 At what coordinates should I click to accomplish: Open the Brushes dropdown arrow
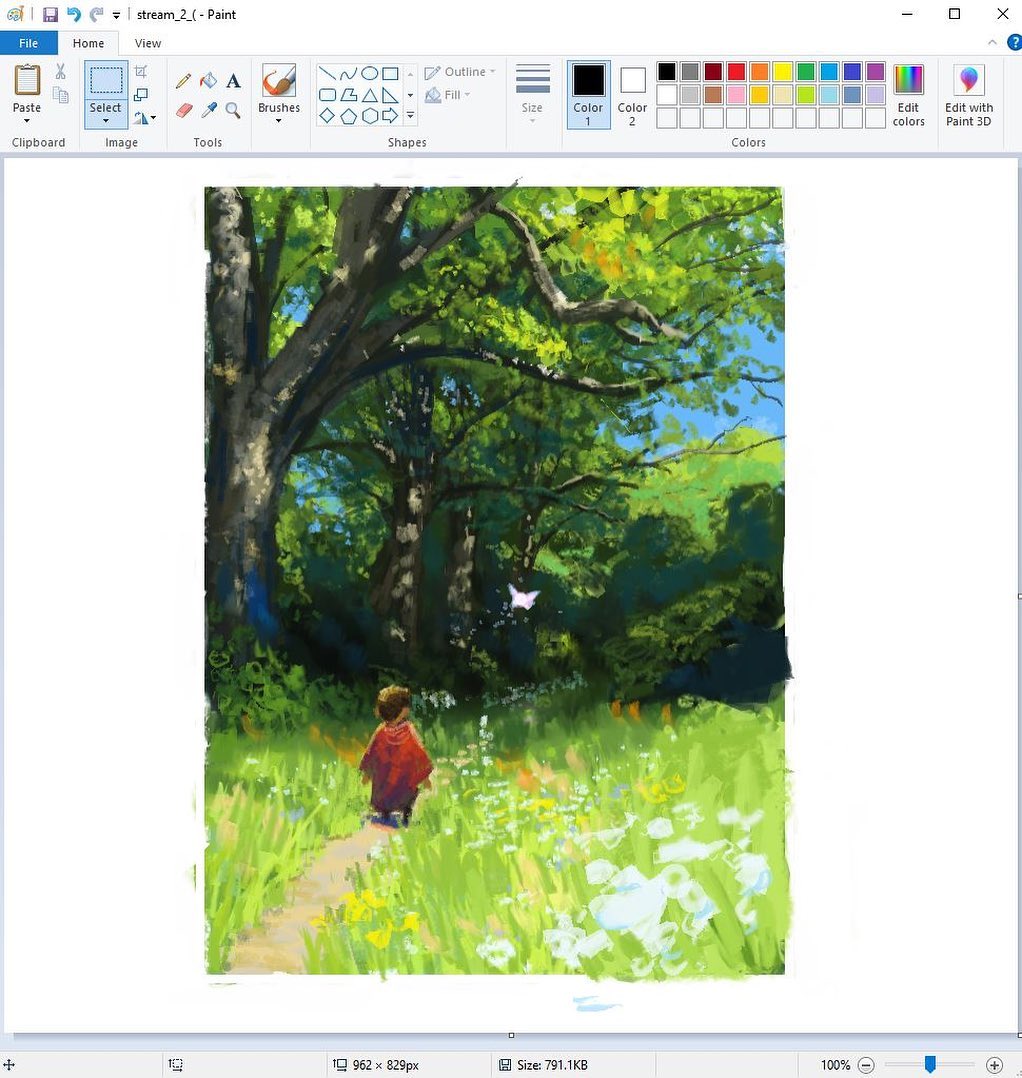click(x=278, y=121)
